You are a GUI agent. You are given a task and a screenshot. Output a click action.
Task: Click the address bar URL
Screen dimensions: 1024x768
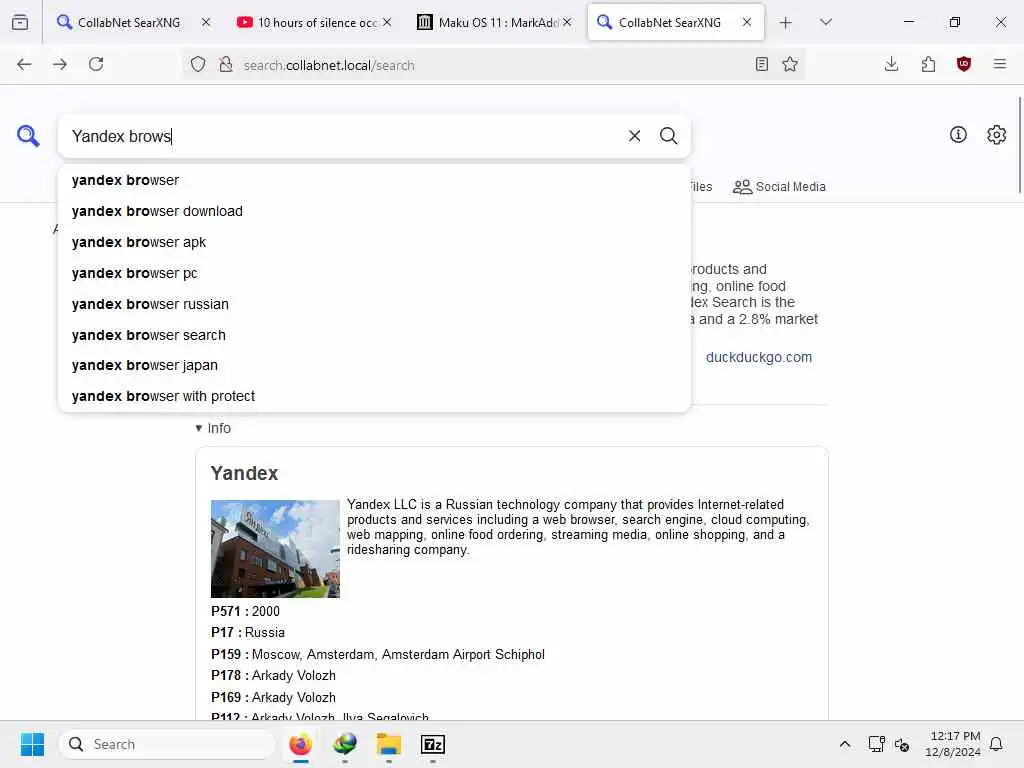[328, 65]
